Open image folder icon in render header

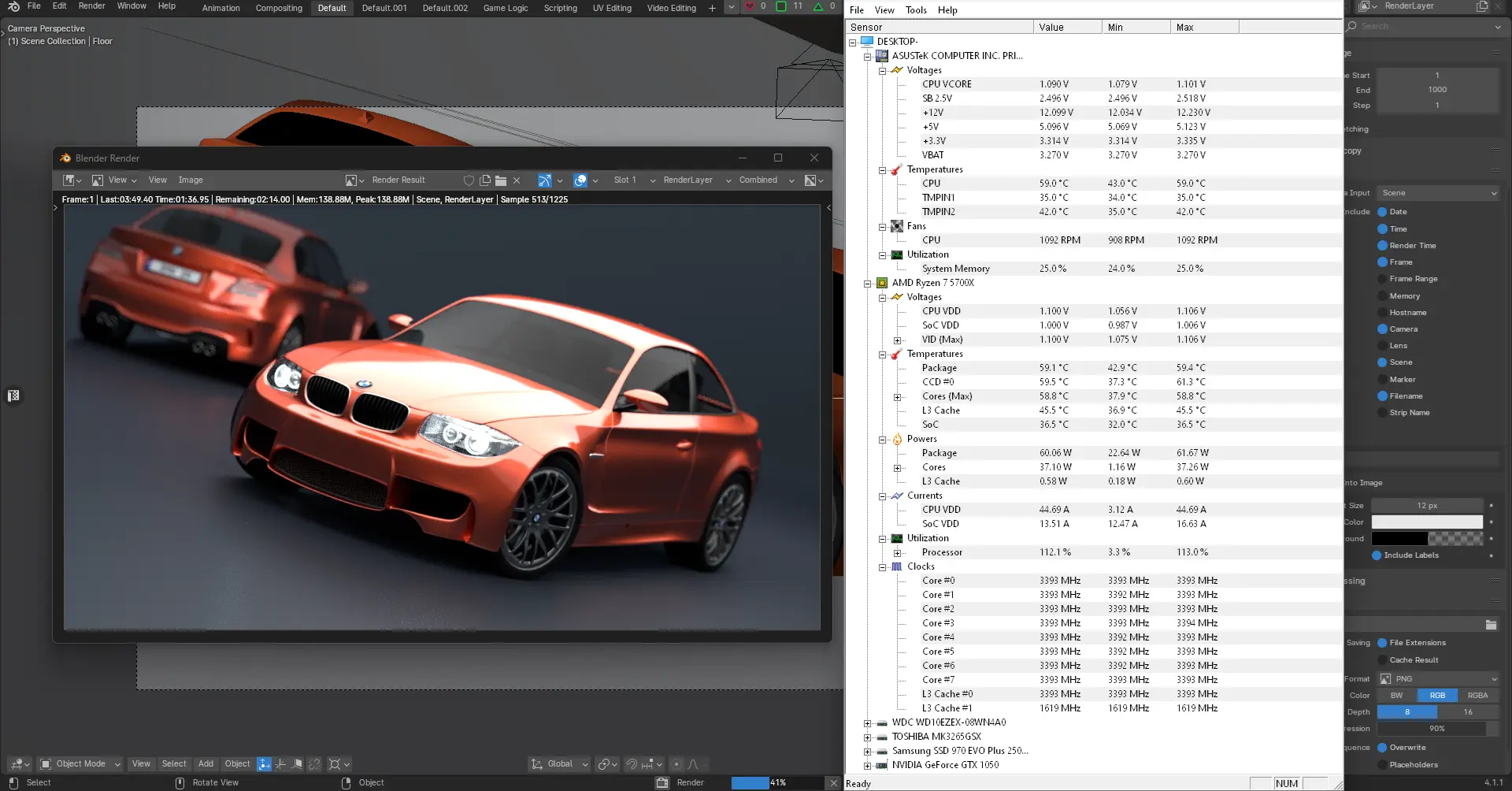coord(501,180)
